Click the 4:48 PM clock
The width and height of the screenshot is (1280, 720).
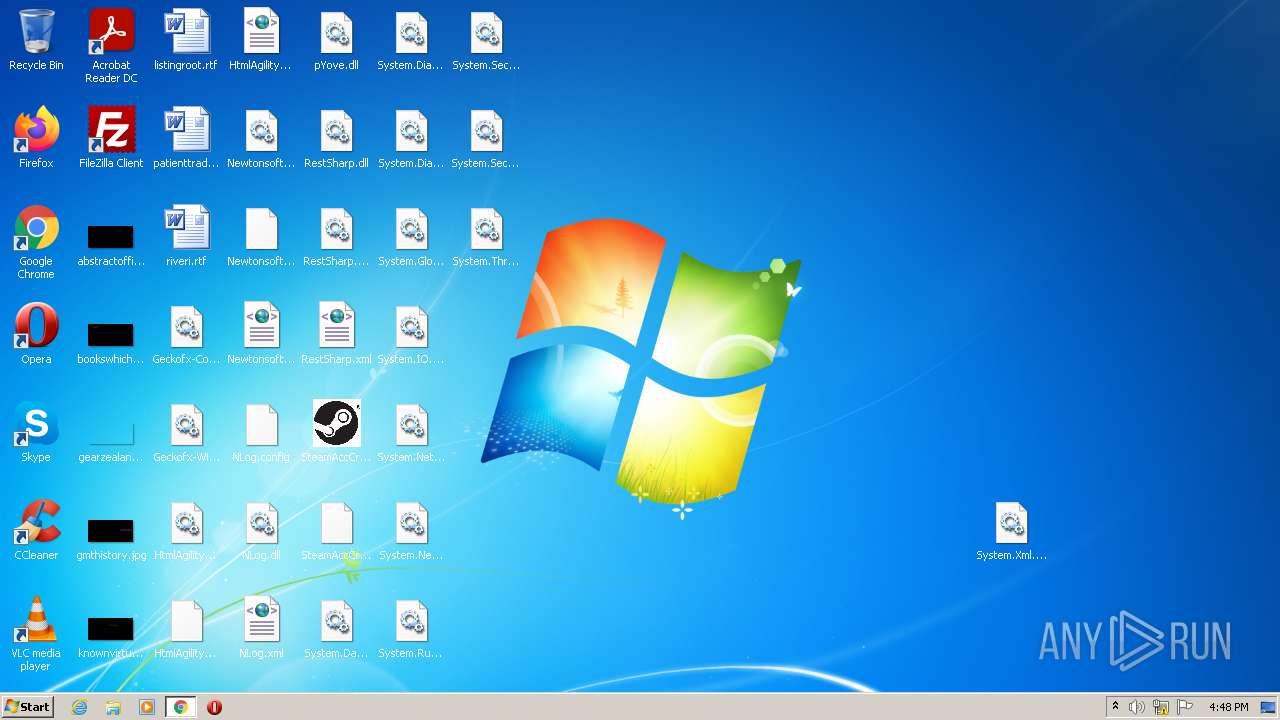1228,707
